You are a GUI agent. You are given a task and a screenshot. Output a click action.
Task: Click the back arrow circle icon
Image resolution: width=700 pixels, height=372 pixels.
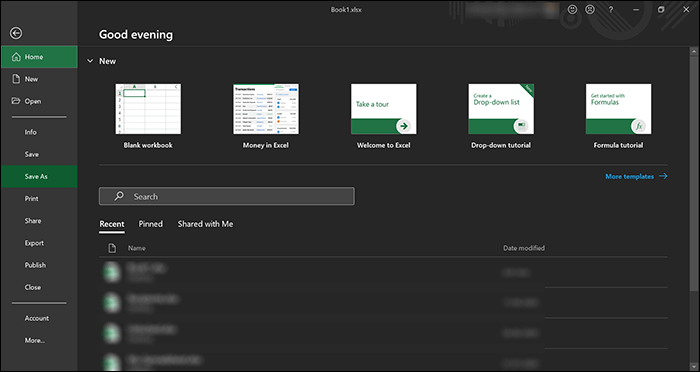click(16, 33)
